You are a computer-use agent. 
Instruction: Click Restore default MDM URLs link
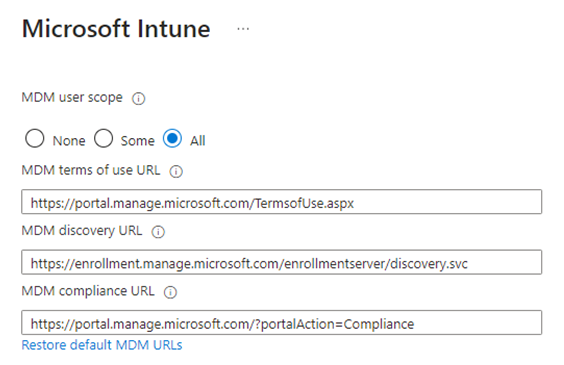[x=102, y=345]
